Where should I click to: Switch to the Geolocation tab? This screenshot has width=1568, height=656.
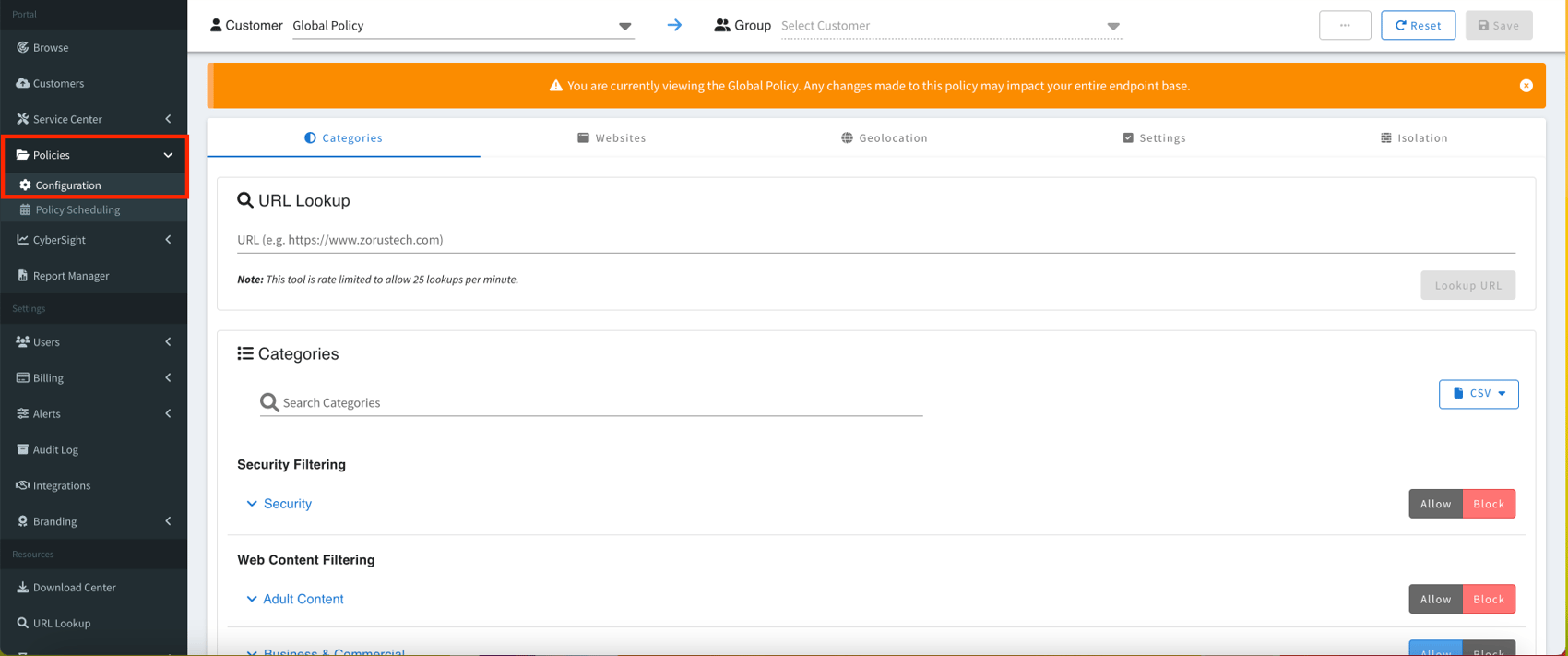(884, 137)
